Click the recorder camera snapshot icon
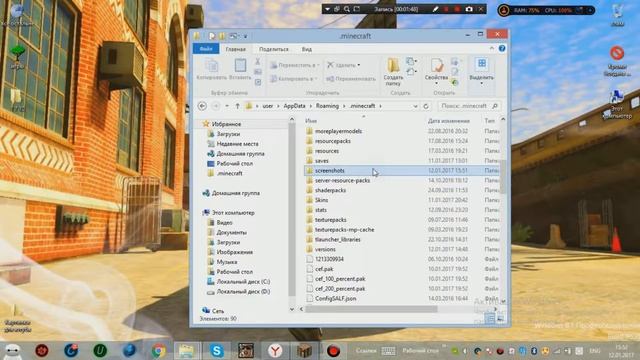This screenshot has width=640, height=360. [x=469, y=9]
